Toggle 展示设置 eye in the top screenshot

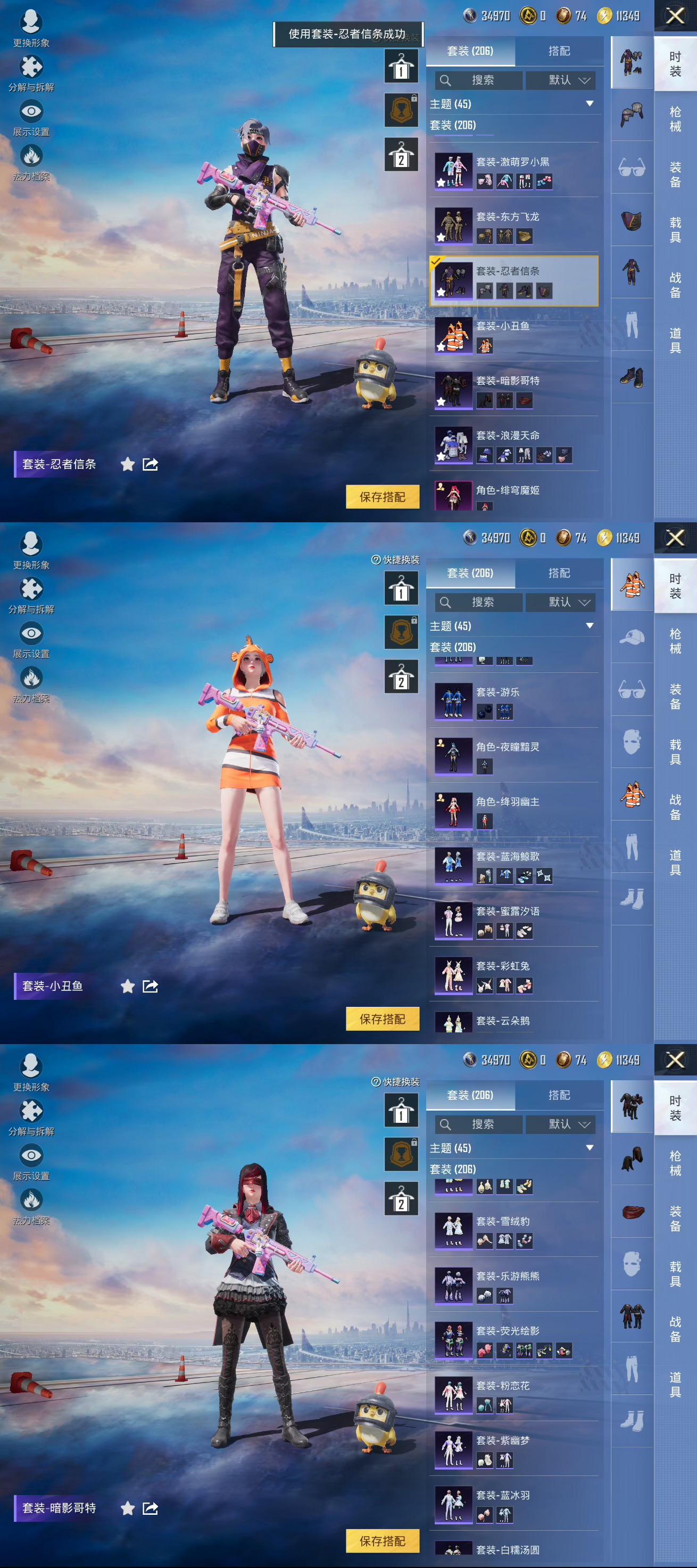(x=31, y=111)
